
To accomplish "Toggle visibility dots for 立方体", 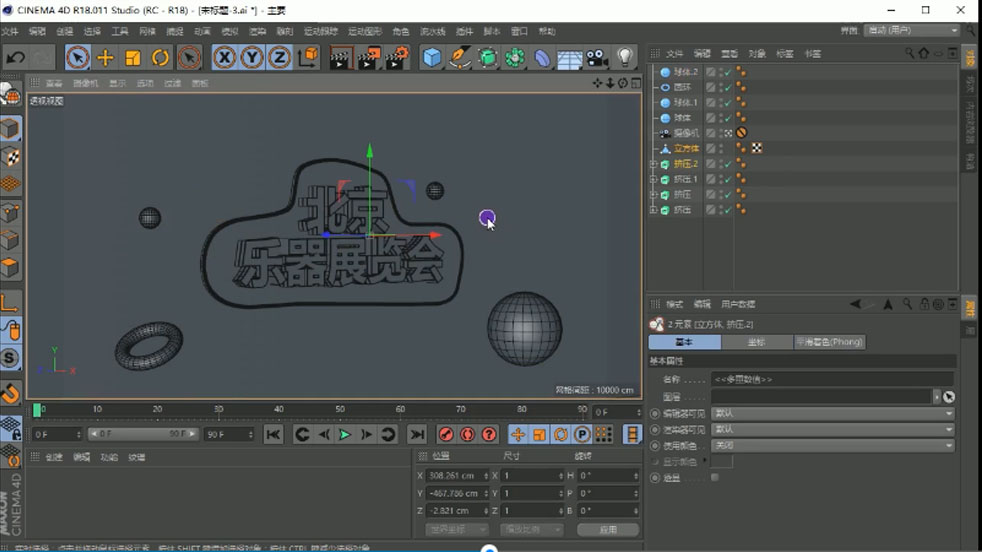I will pyautogui.click(x=721, y=148).
